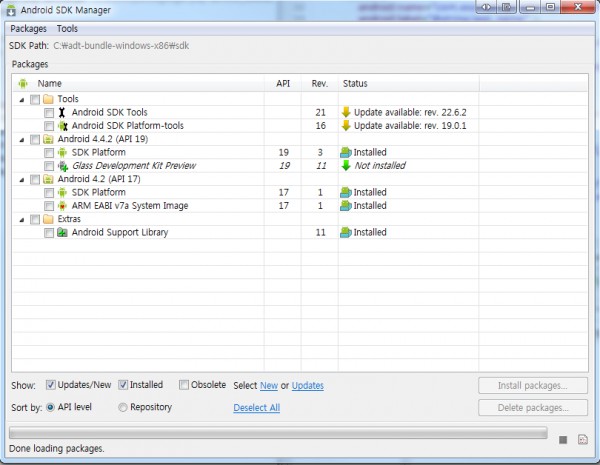Uncheck the Updates/New show filter
Image resolution: width=600 pixels, height=465 pixels.
click(x=51, y=385)
